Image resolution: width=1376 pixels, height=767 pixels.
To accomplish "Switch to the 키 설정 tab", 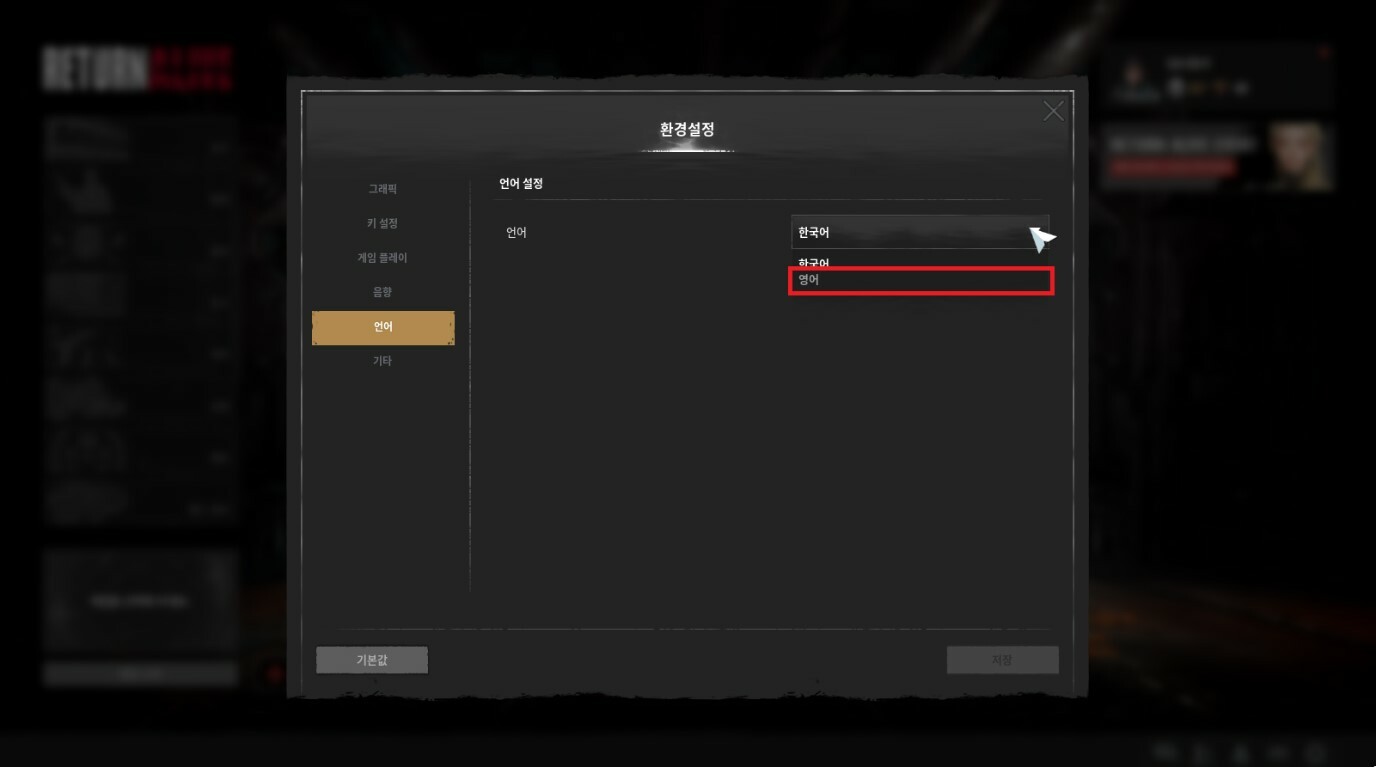I will pyautogui.click(x=382, y=224).
